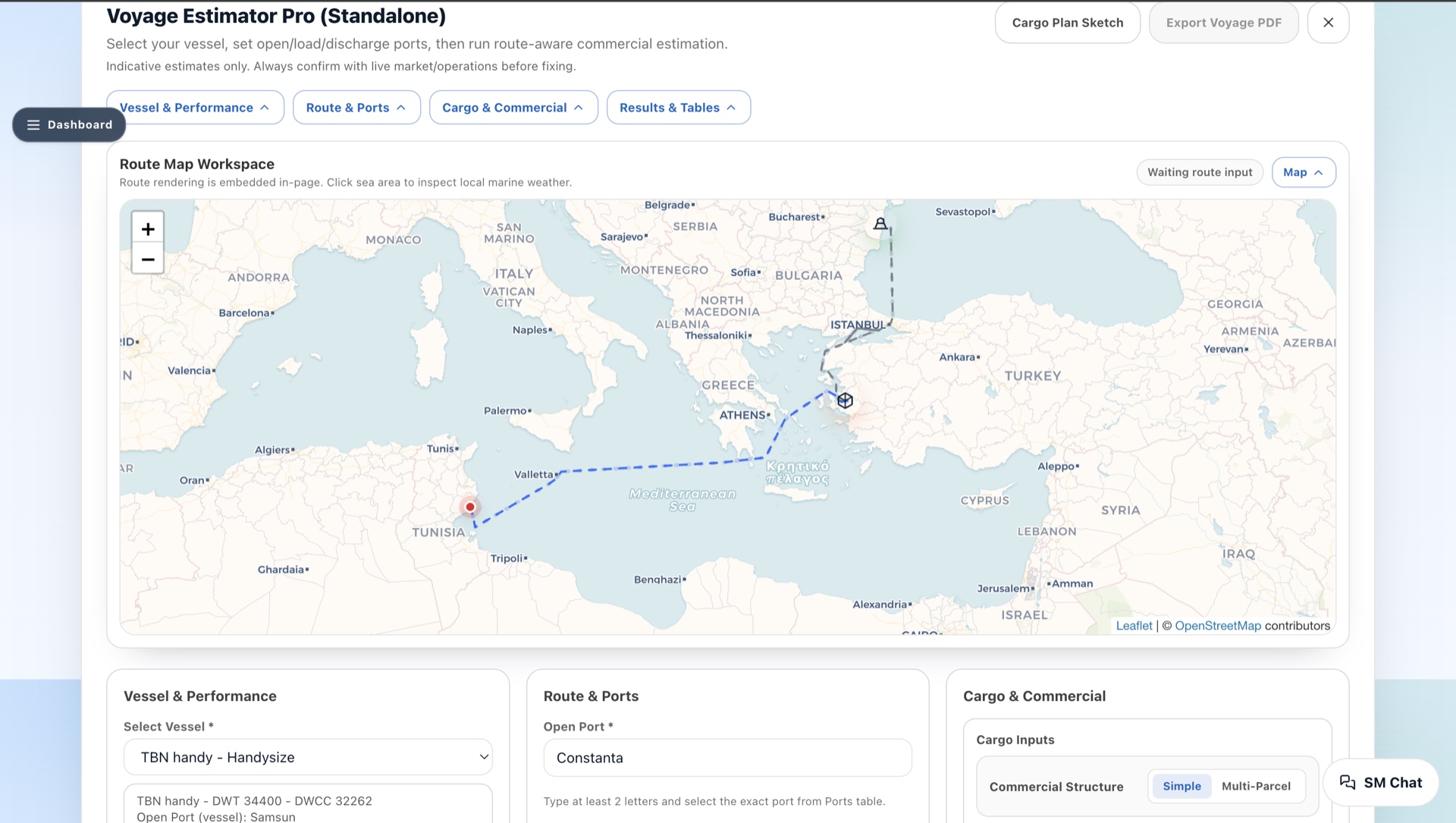The height and width of the screenshot is (823, 1456).
Task: Zoom in on the route map
Action: click(x=148, y=228)
